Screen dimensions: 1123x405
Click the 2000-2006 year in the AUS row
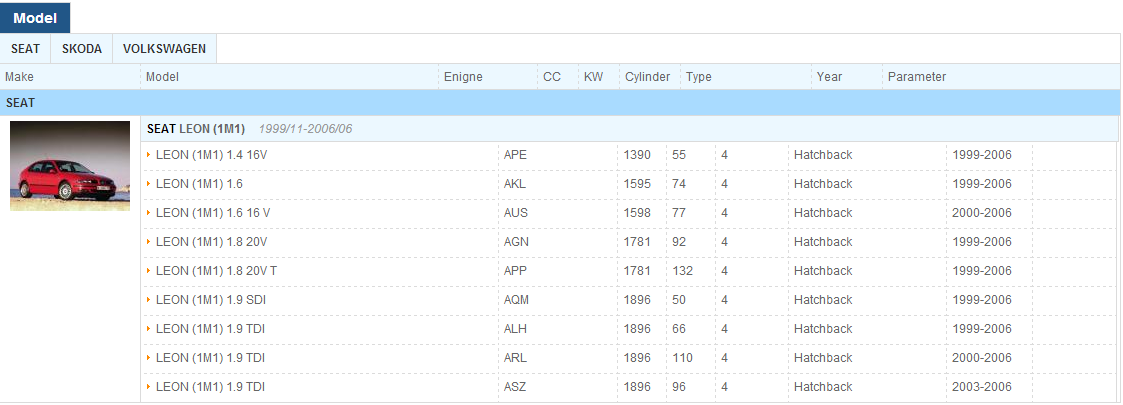[x=982, y=213]
